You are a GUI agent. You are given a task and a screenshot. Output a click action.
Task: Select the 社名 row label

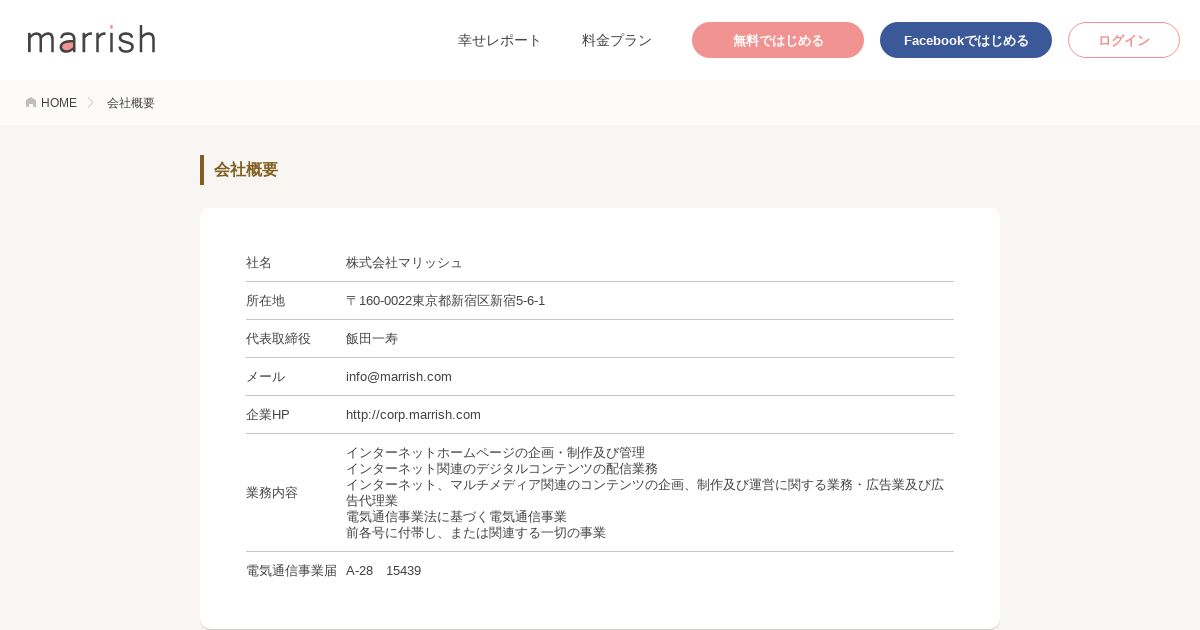pyautogui.click(x=259, y=263)
